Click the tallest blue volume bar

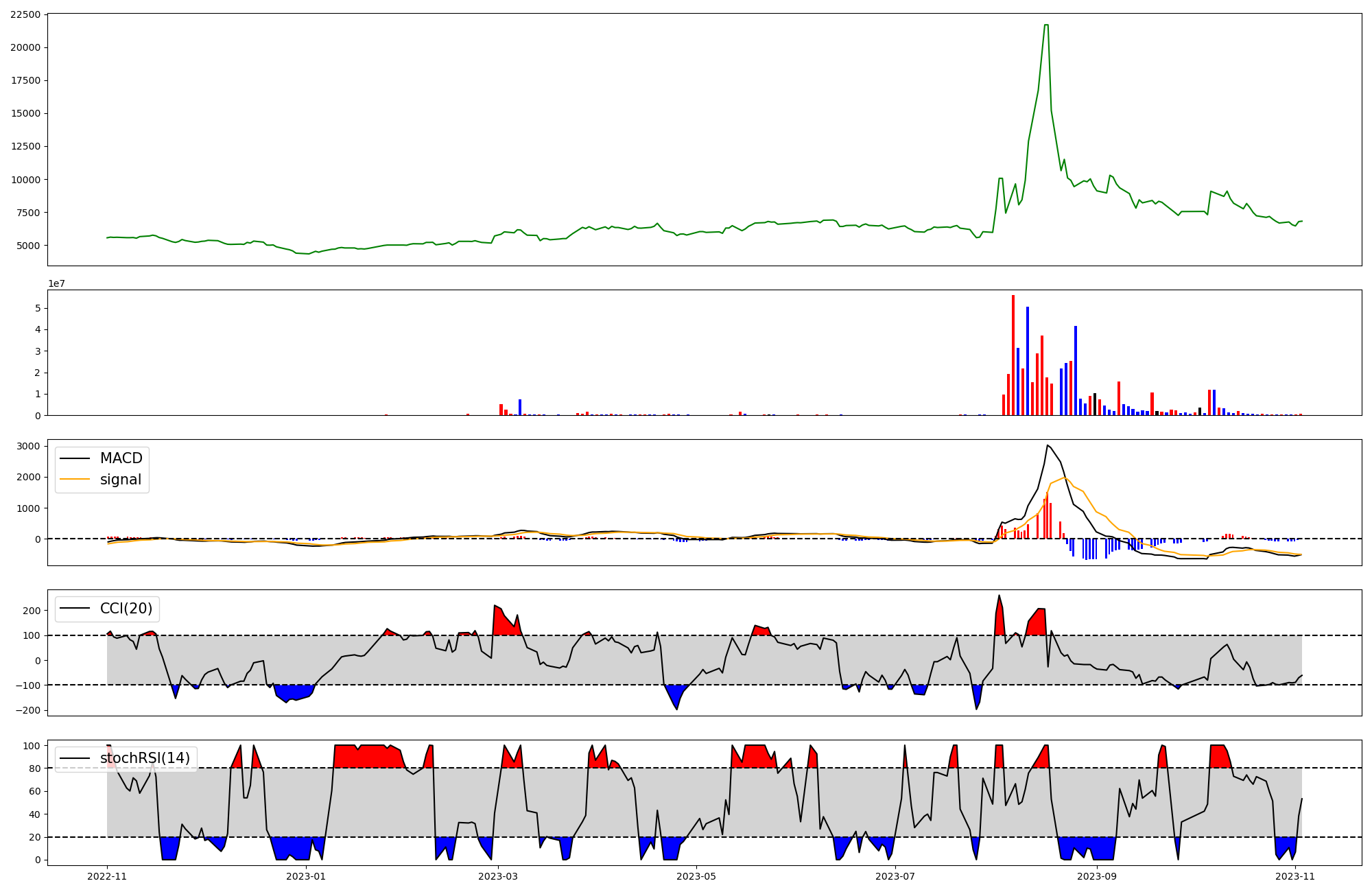(1028, 362)
